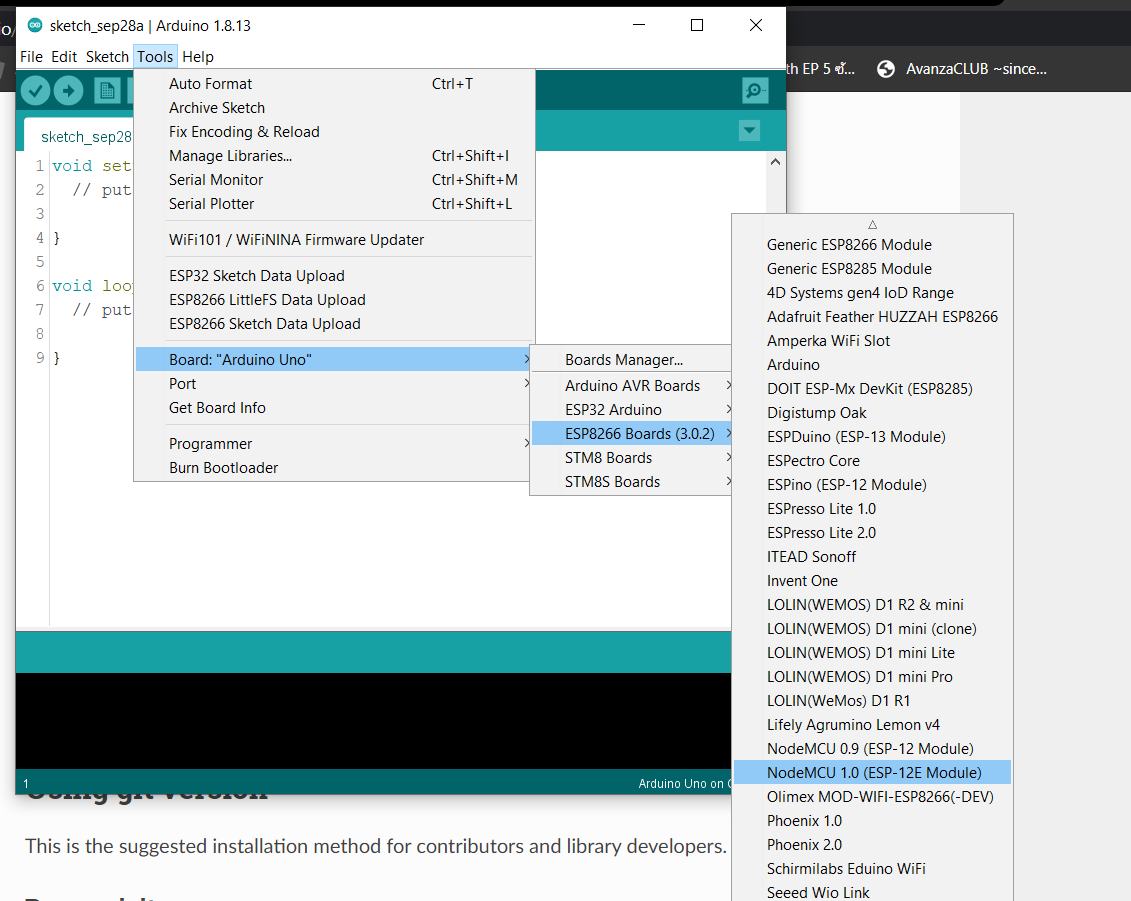Click the editor scrollbar up arrow
This screenshot has width=1131, height=901.
tap(775, 162)
